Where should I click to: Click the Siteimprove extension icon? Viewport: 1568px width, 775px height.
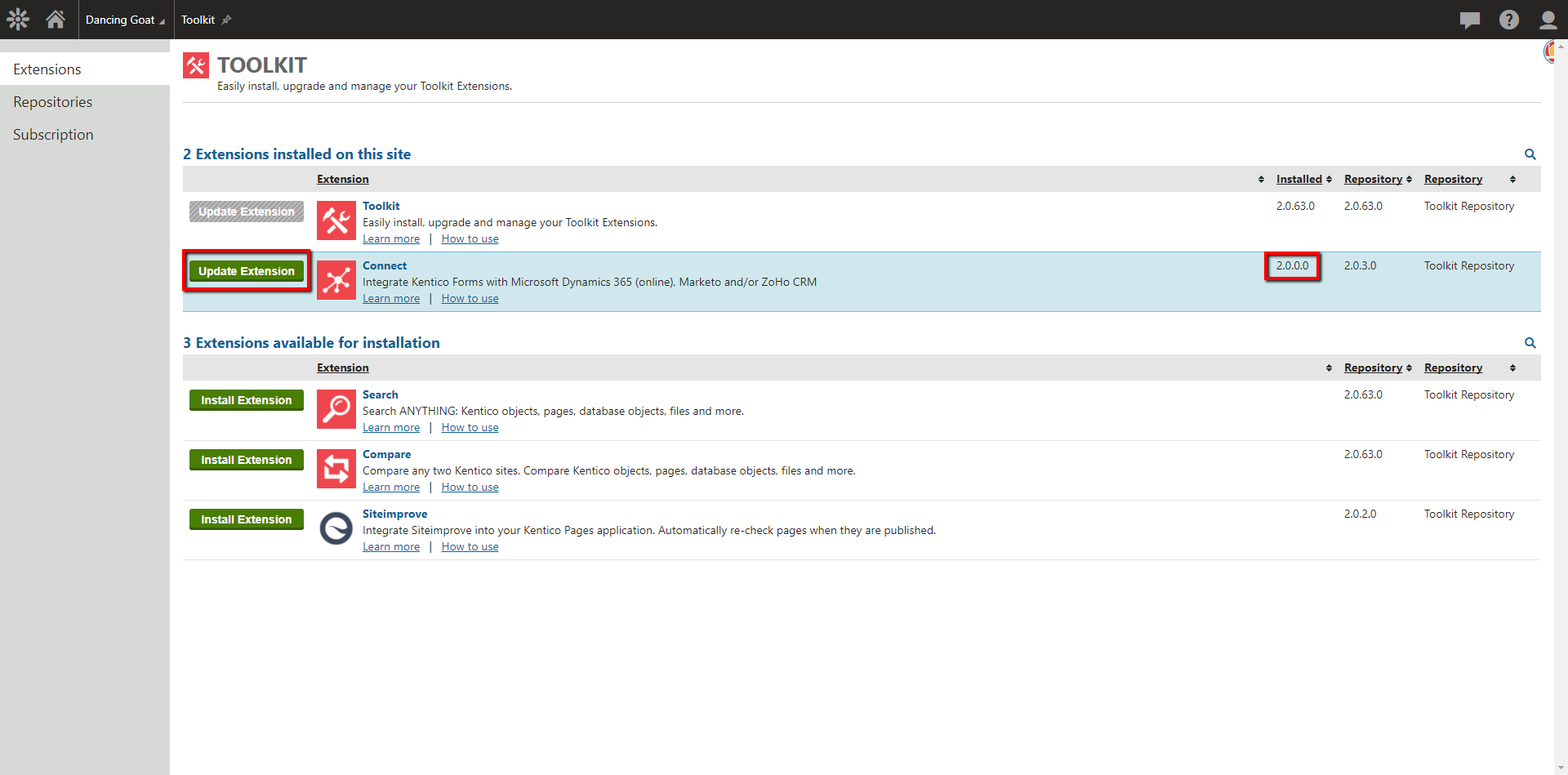pyautogui.click(x=336, y=528)
